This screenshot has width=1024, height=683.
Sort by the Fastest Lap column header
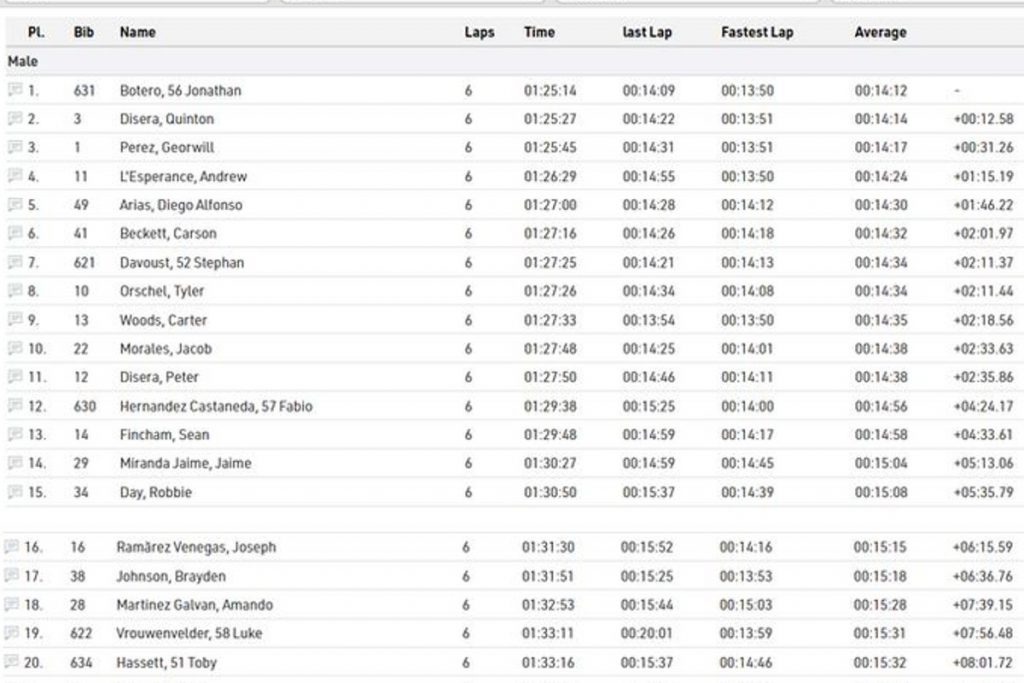(756, 32)
